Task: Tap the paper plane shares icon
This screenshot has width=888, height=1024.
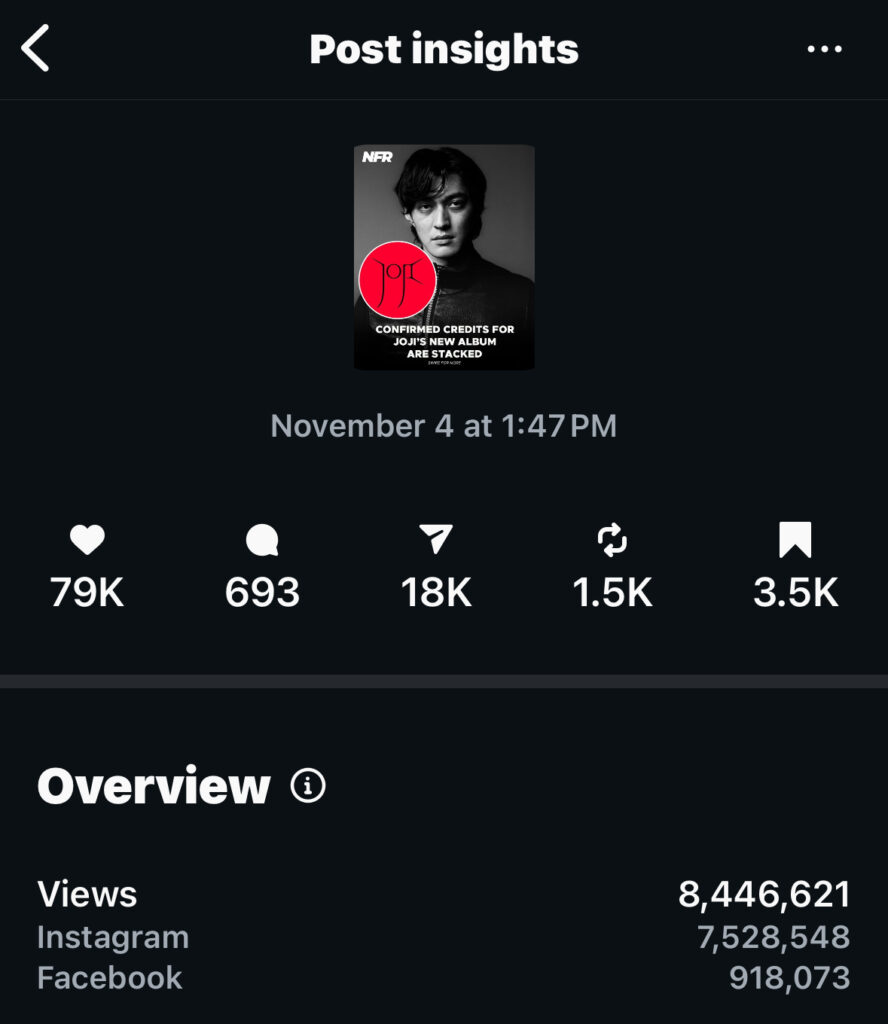Action: pos(436,541)
